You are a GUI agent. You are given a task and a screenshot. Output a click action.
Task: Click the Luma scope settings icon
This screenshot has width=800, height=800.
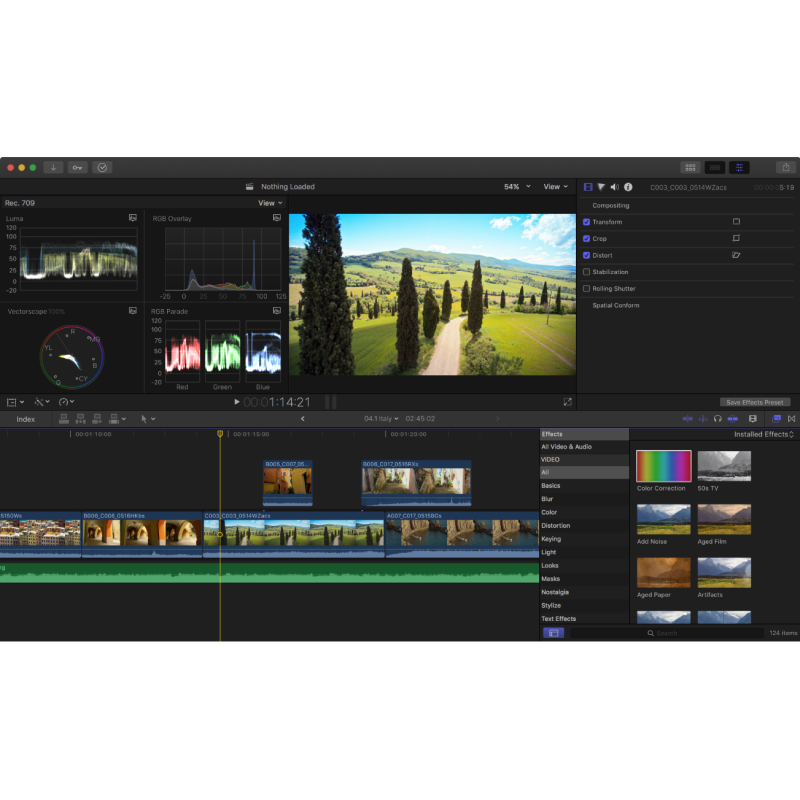[132, 218]
